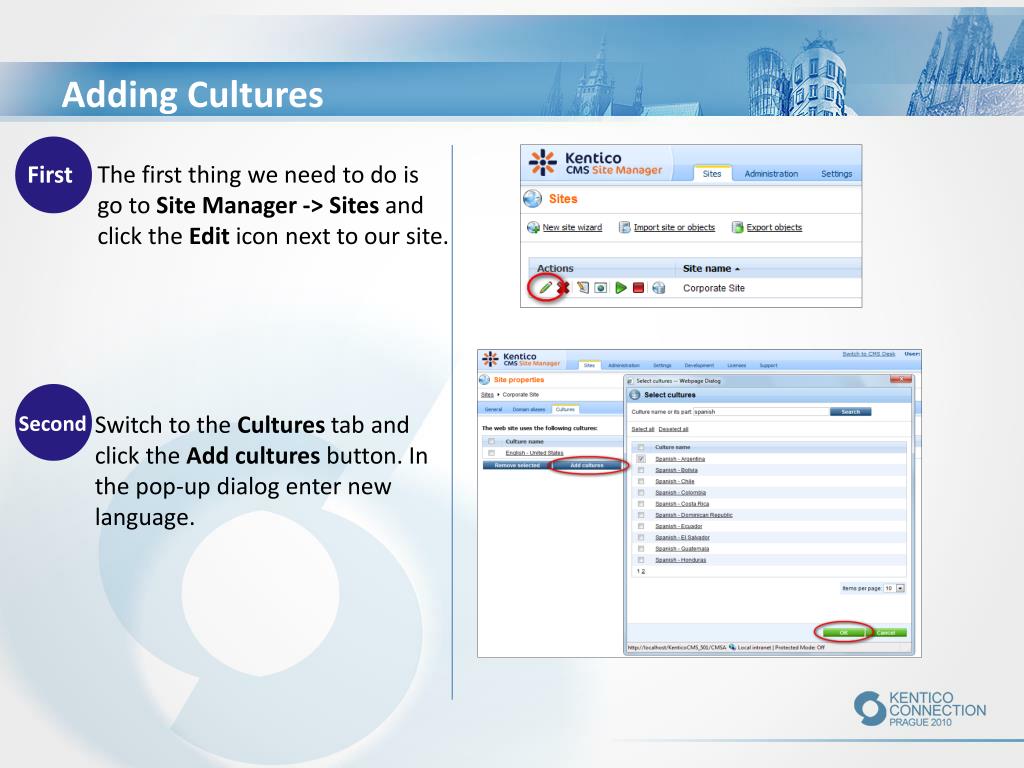The height and width of the screenshot is (768, 1024).
Task: Click the Kentico logo on the Sites list page
Action: 543,163
